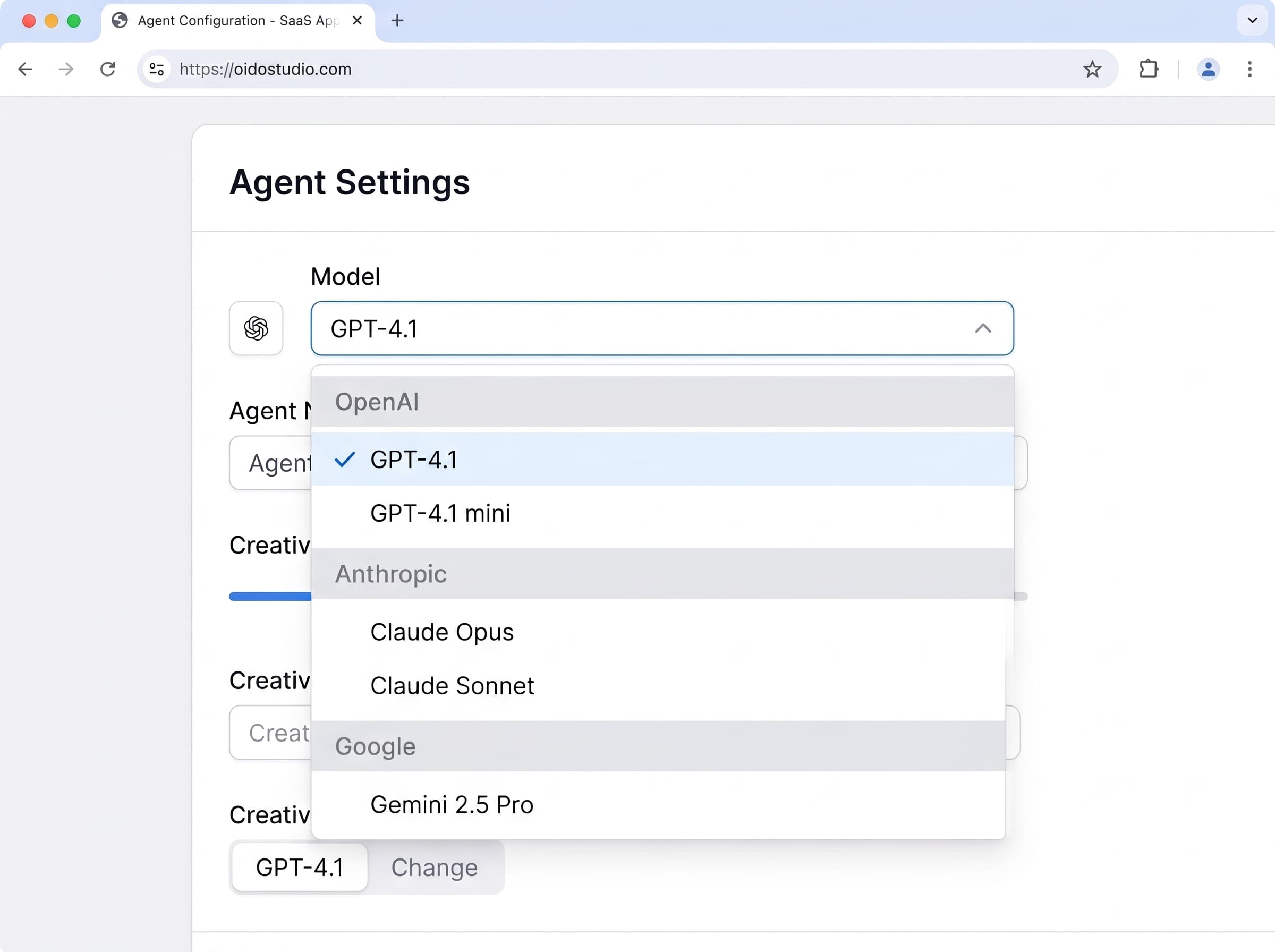The width and height of the screenshot is (1275, 952).
Task: Click the selected GPT-4.1 checkmark icon
Action: [345, 460]
